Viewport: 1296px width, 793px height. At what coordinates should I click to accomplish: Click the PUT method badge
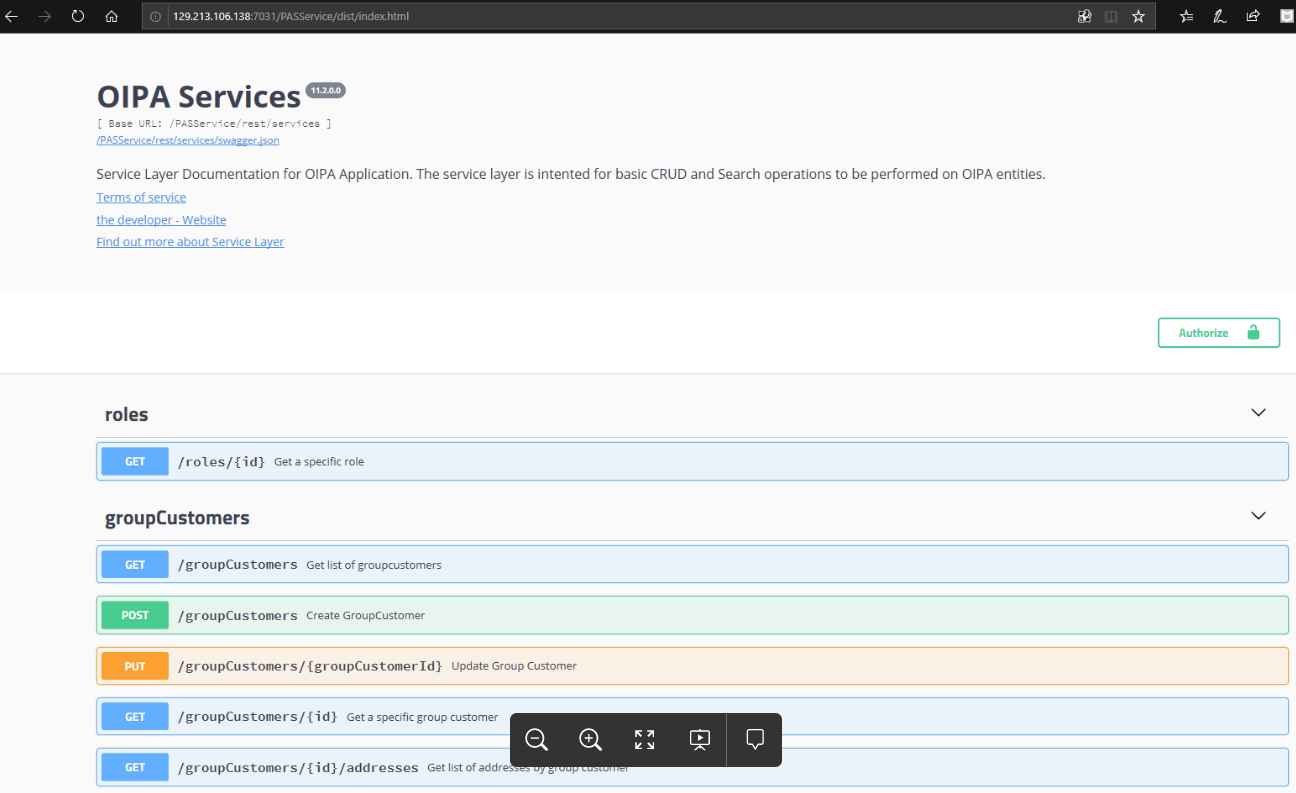pyautogui.click(x=135, y=666)
